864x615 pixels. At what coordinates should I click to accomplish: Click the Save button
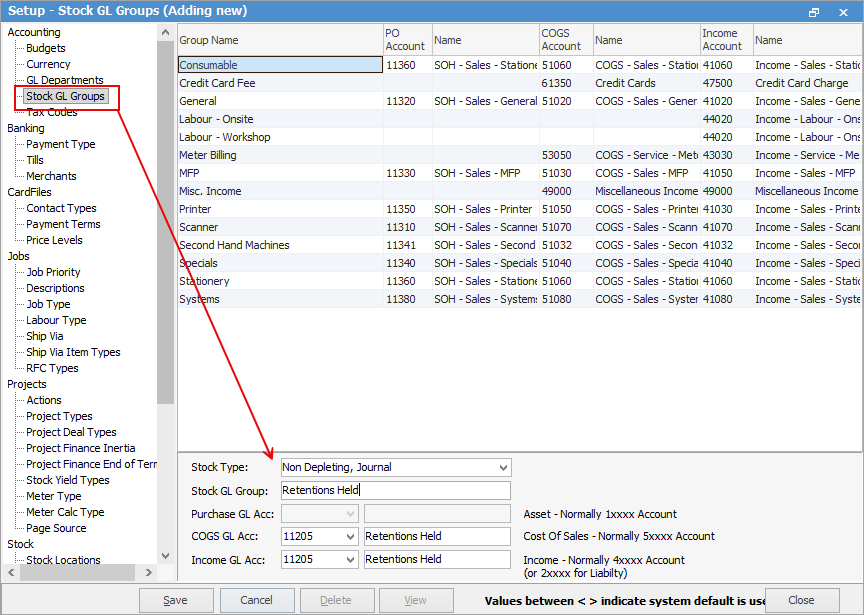click(176, 600)
